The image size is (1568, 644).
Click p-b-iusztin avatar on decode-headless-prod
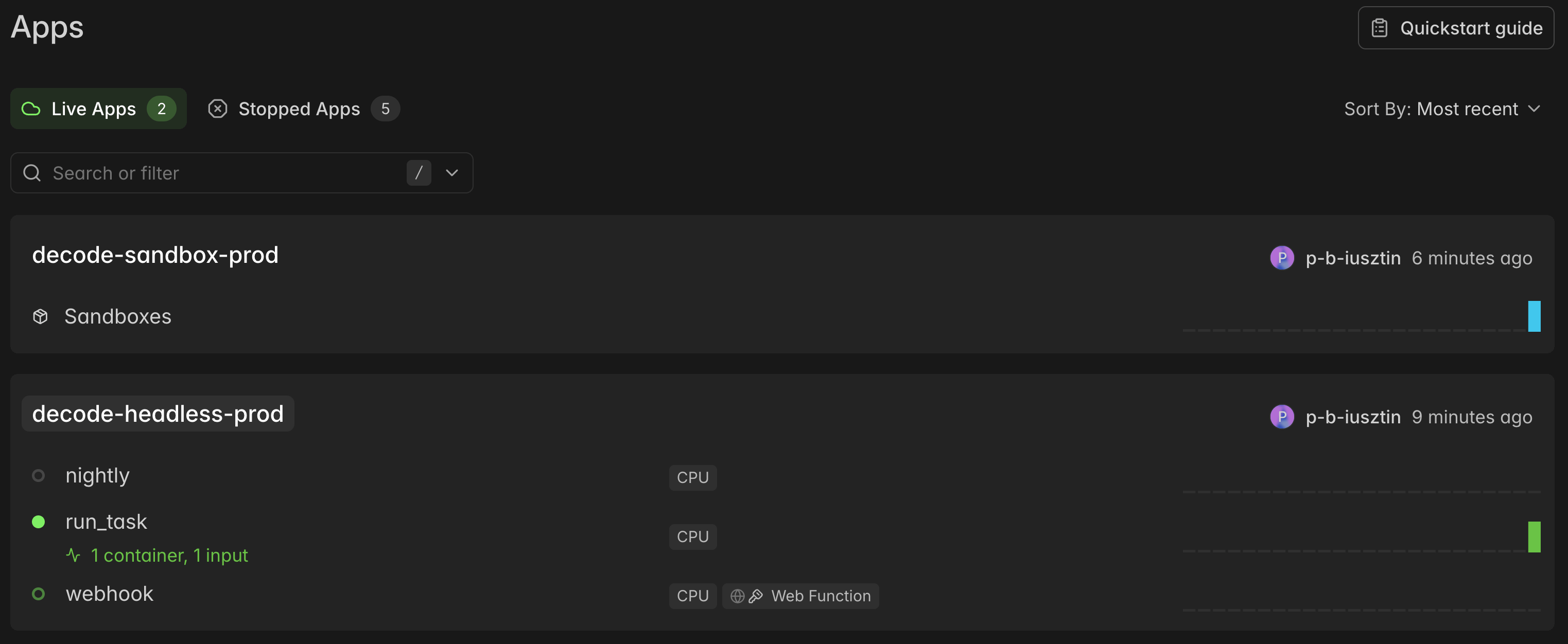tap(1282, 417)
